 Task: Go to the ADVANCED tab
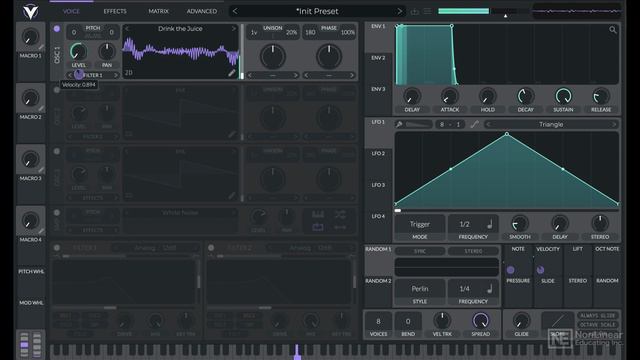(202, 11)
